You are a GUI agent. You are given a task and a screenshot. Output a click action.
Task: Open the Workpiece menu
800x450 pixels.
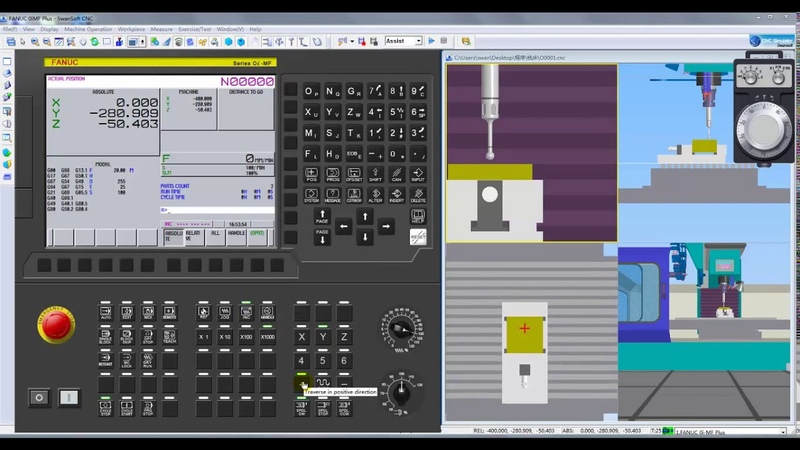pos(131,29)
